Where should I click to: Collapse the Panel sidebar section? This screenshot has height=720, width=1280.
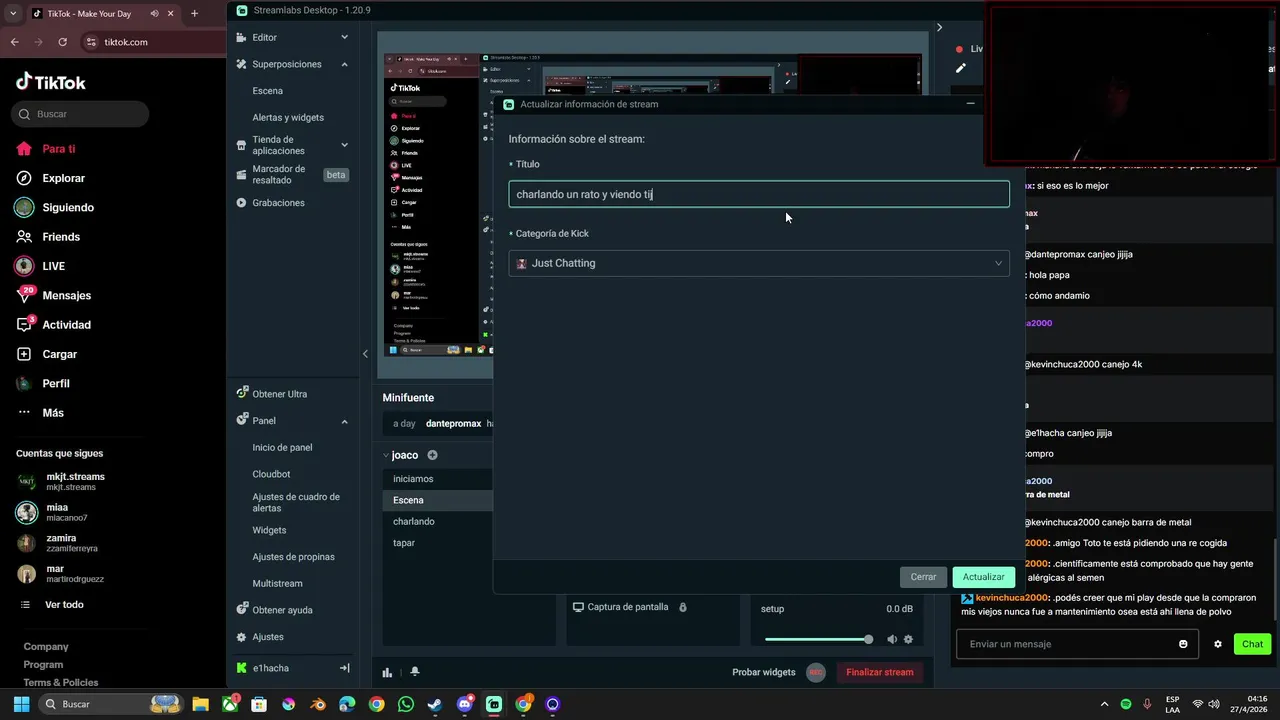pyautogui.click(x=345, y=421)
